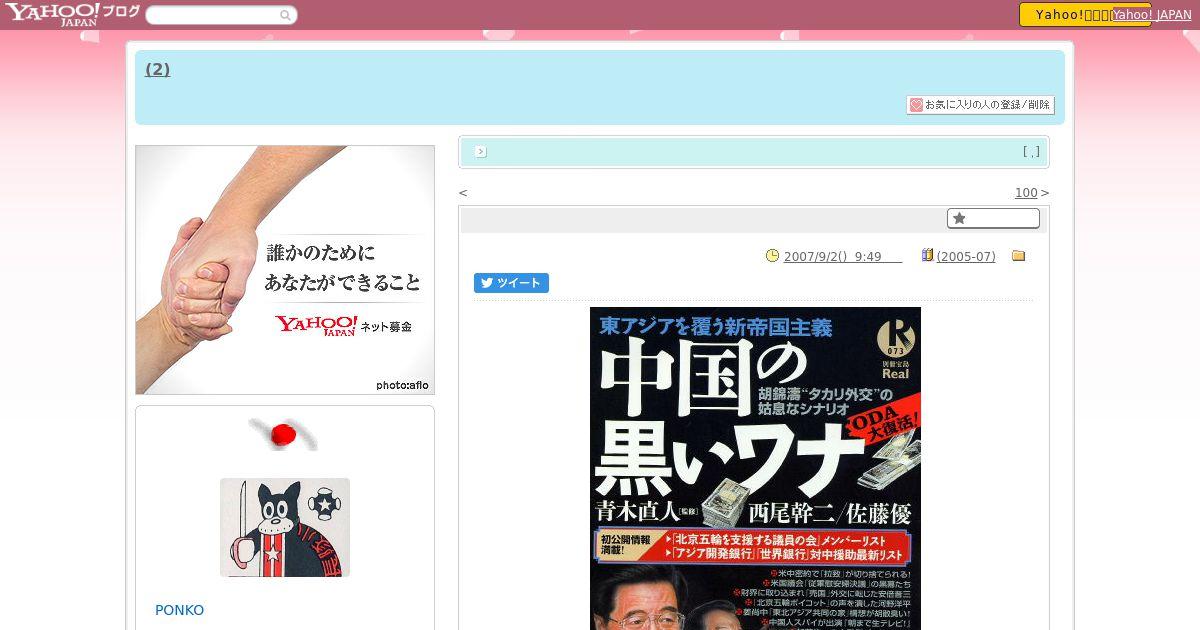Click the star favorite button
Screen dimensions: 1200x630
[x=993, y=218]
